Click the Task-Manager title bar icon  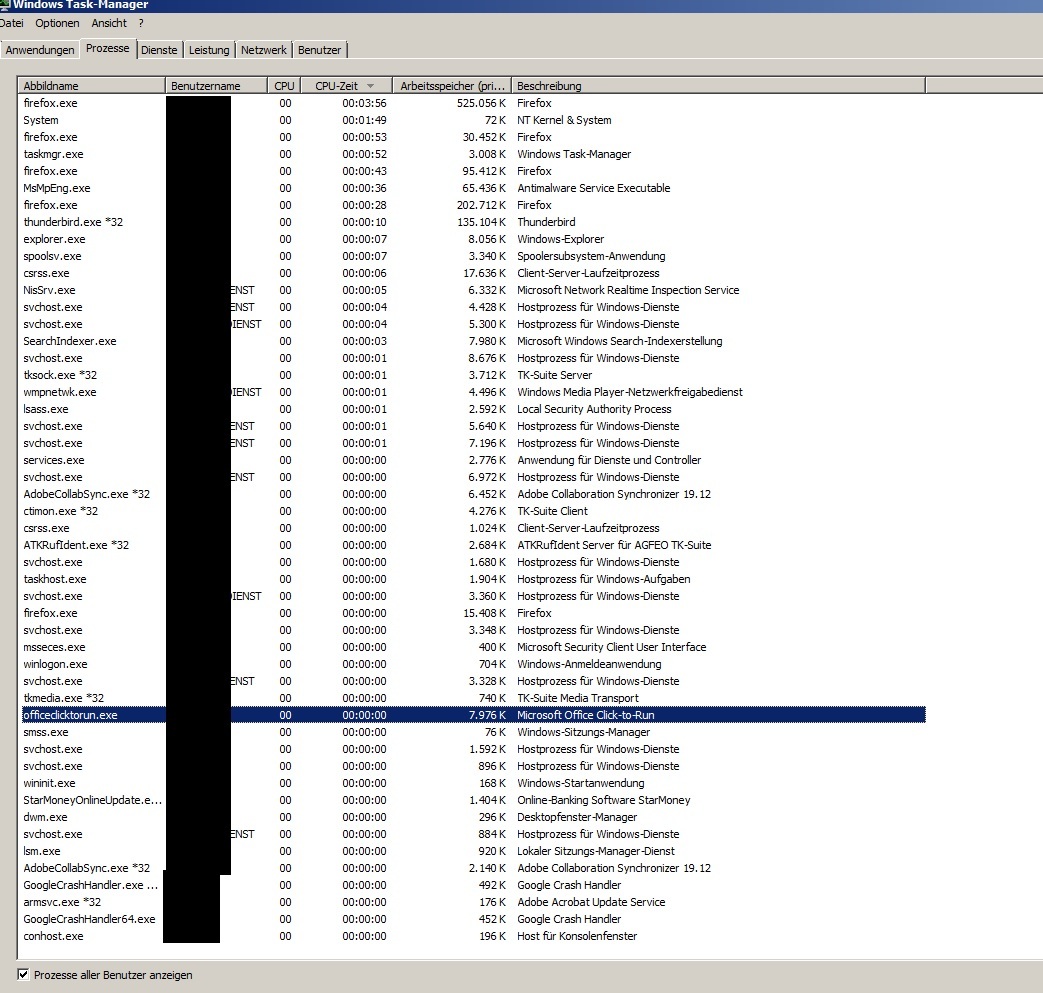point(5,5)
